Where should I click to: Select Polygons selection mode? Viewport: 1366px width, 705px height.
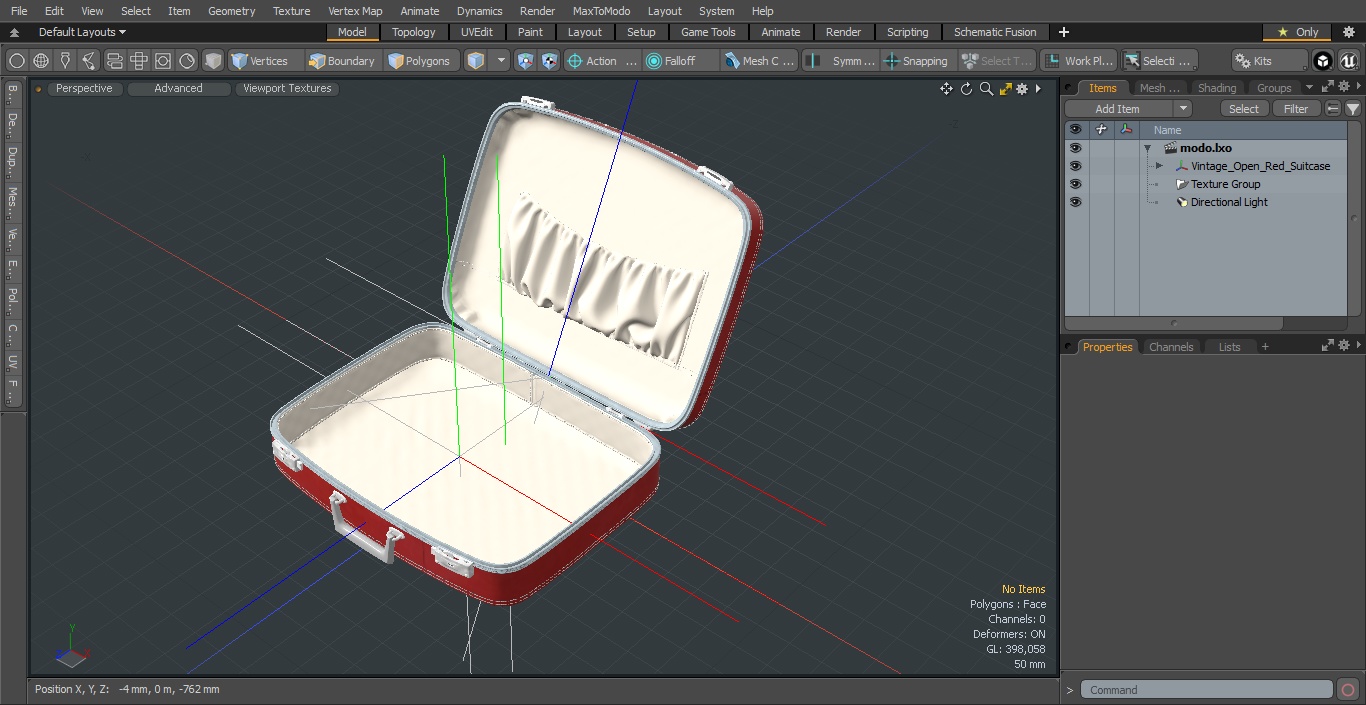point(421,61)
